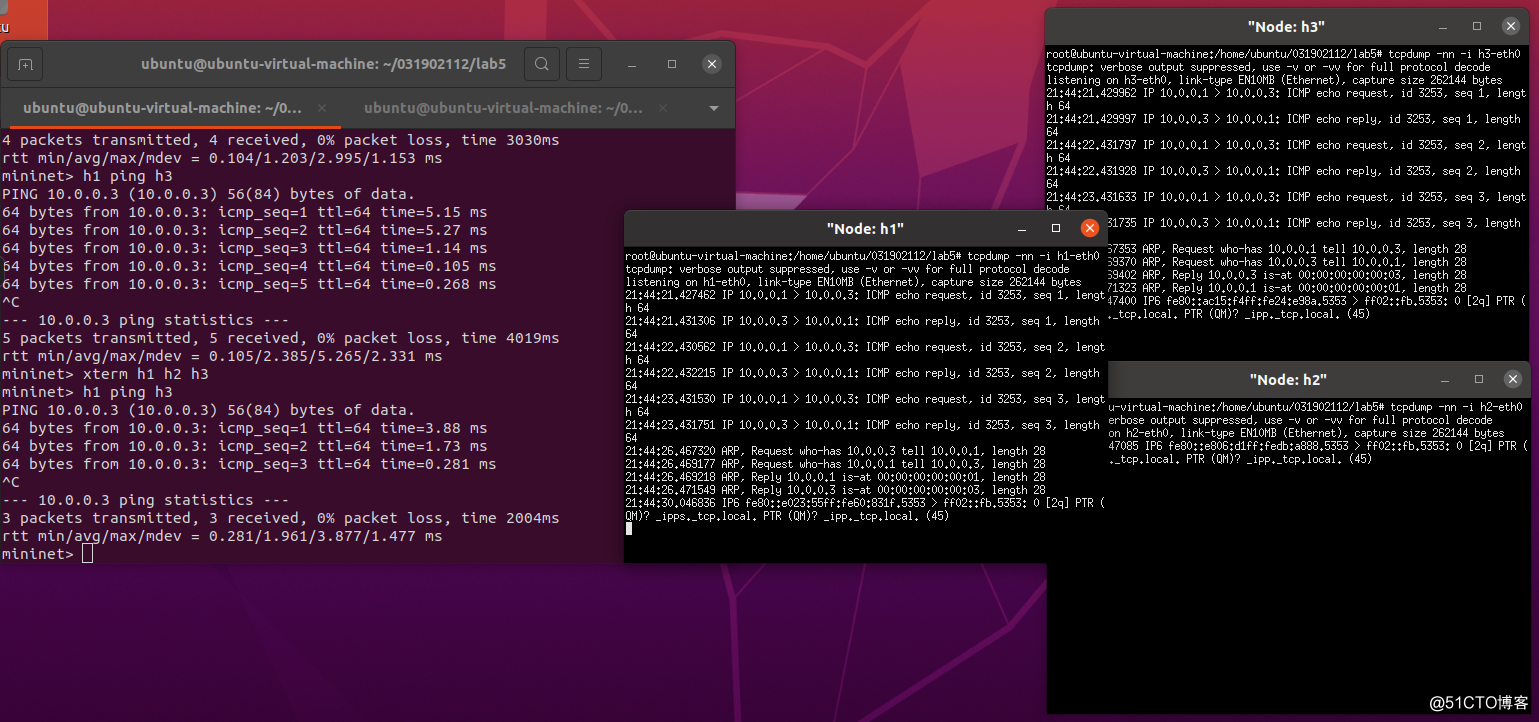Screen dimensions: 1539x722
Task: Click the line "mininet> xterm h1 h2 h3"
Action: (106, 374)
